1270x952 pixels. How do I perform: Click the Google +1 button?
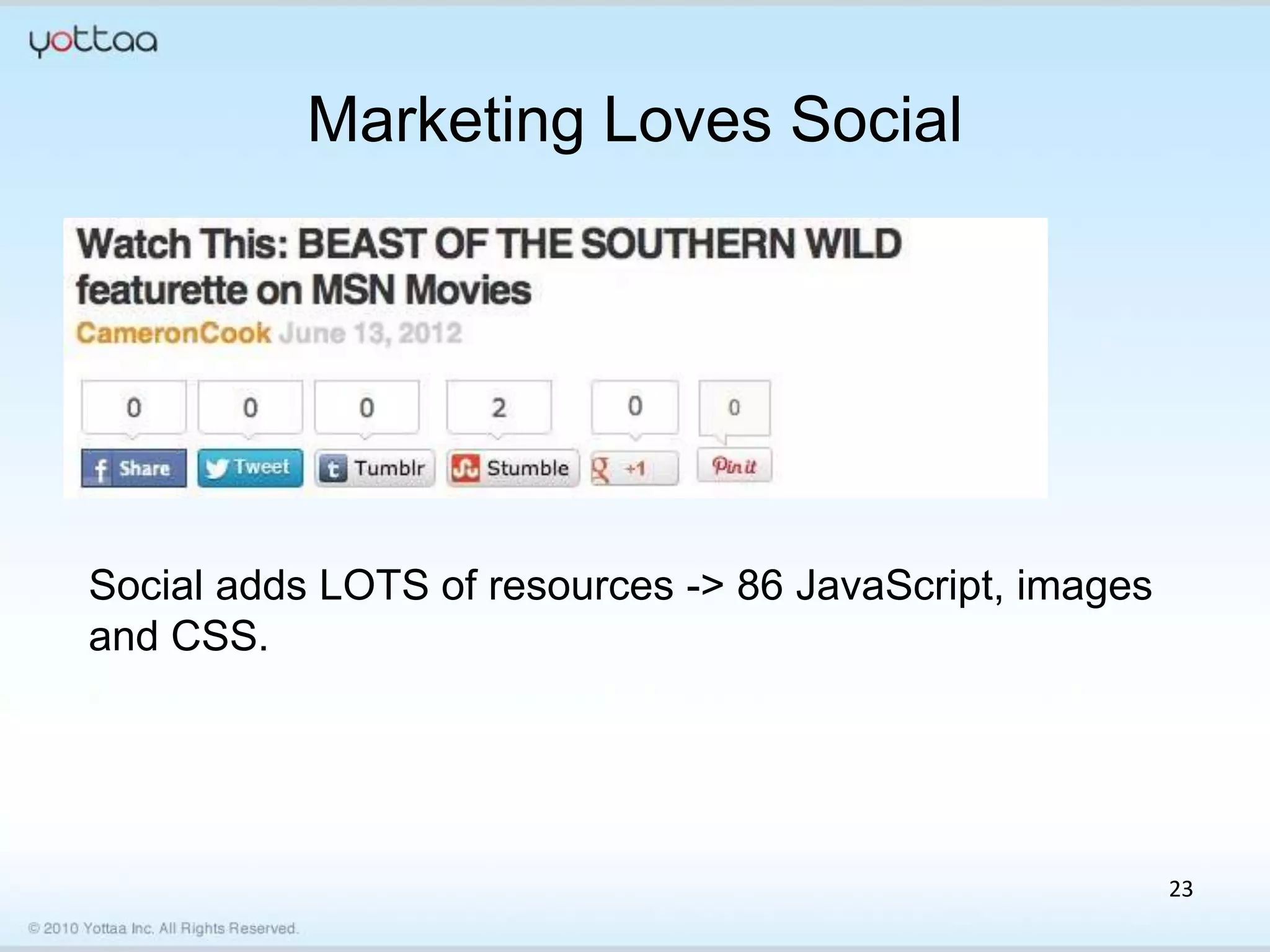pos(634,468)
